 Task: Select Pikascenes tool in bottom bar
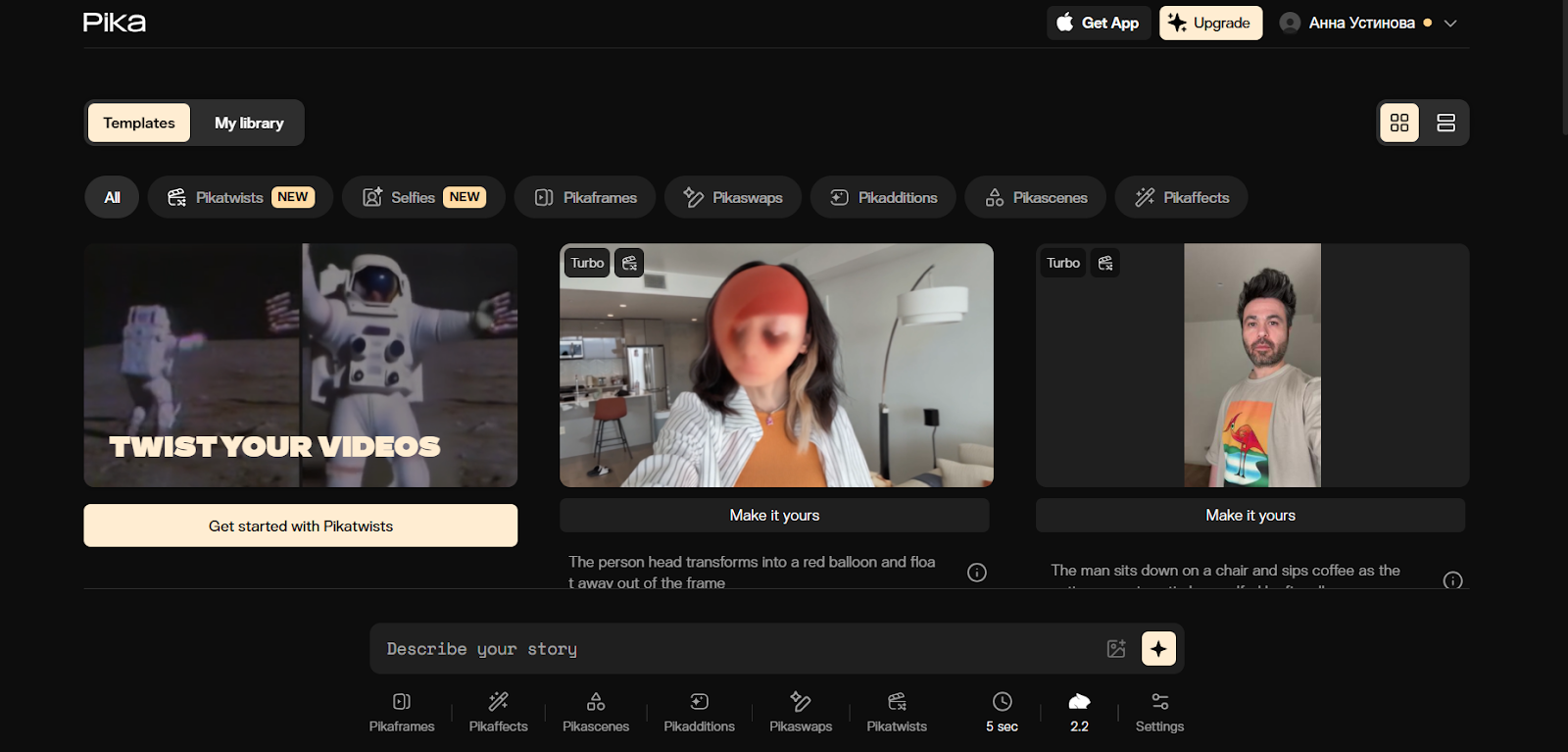[x=596, y=713]
